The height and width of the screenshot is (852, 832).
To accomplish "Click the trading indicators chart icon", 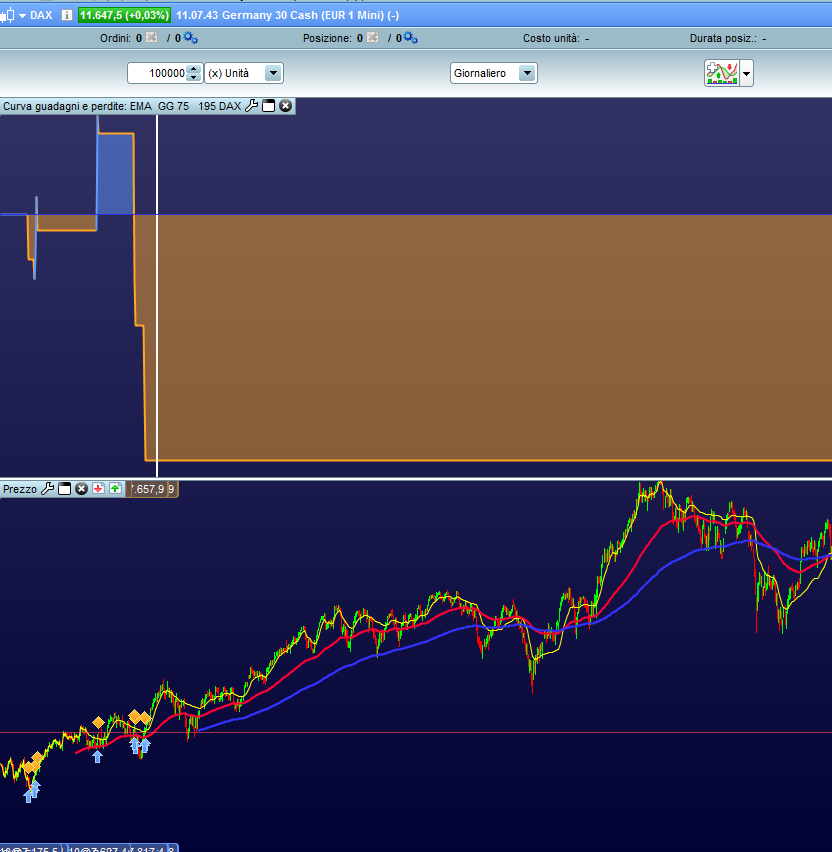I will coord(722,73).
